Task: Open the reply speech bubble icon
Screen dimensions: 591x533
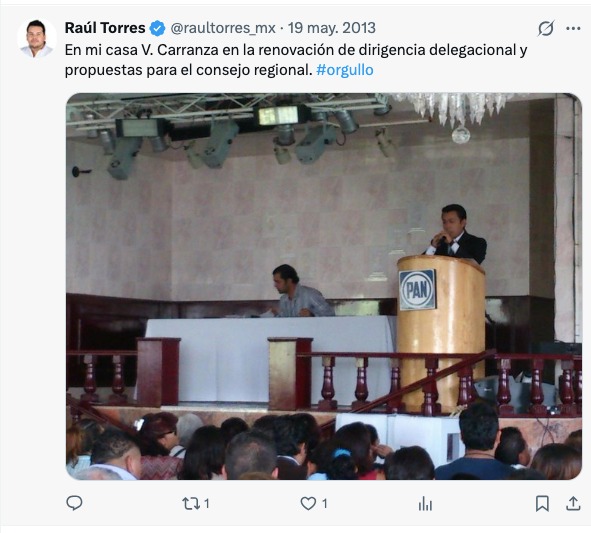Action: point(74,503)
